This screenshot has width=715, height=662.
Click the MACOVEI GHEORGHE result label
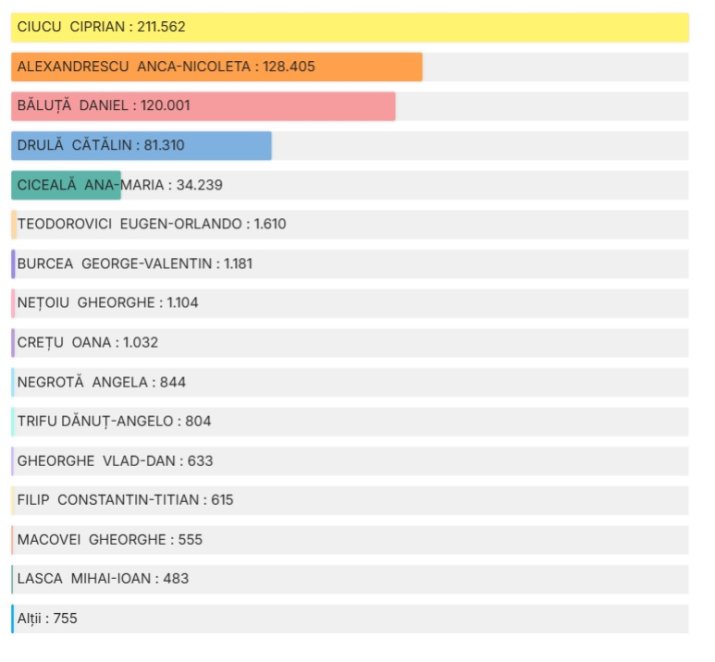[x=110, y=540]
